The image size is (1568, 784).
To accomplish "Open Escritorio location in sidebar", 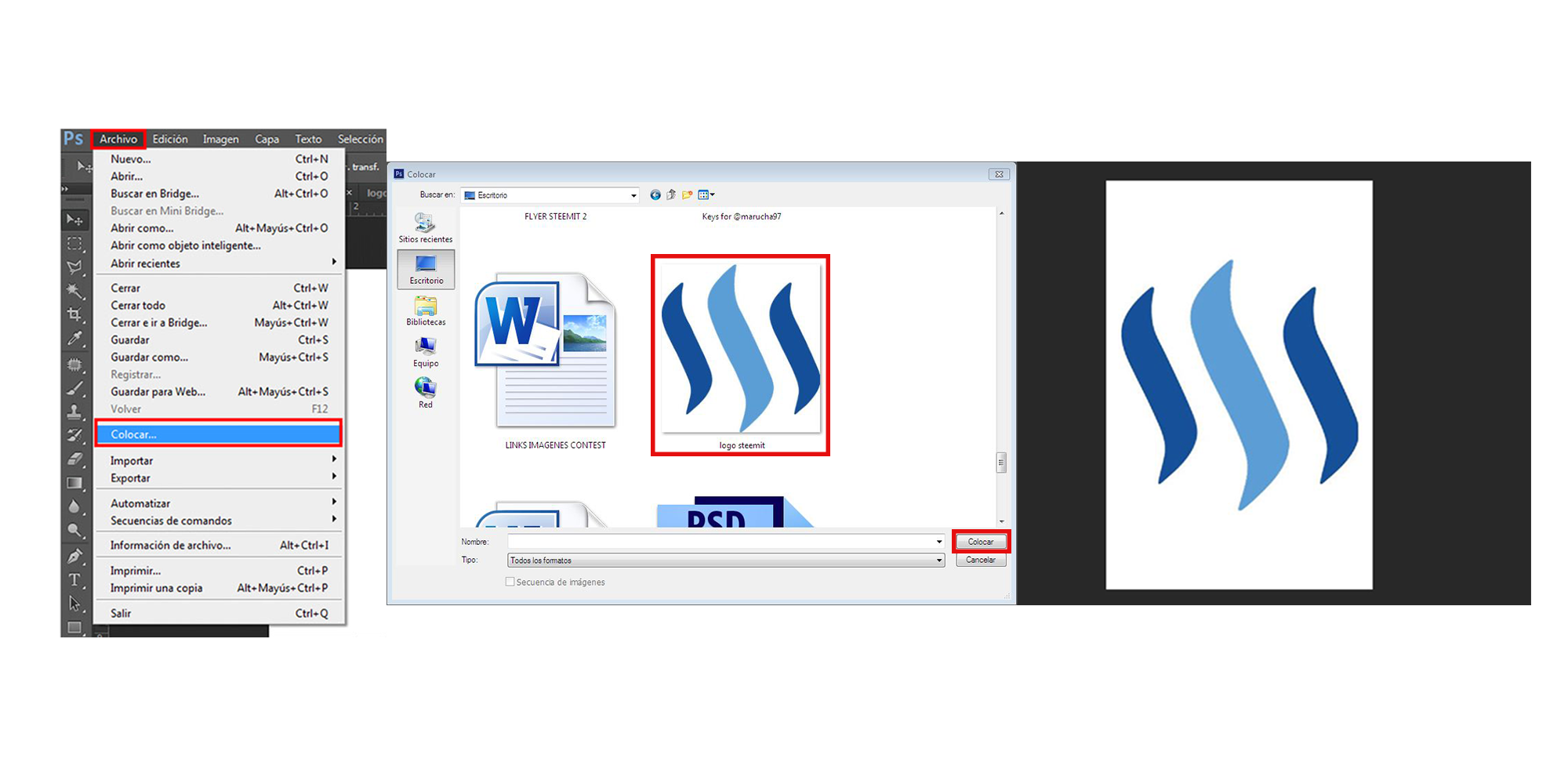I will point(426,270).
